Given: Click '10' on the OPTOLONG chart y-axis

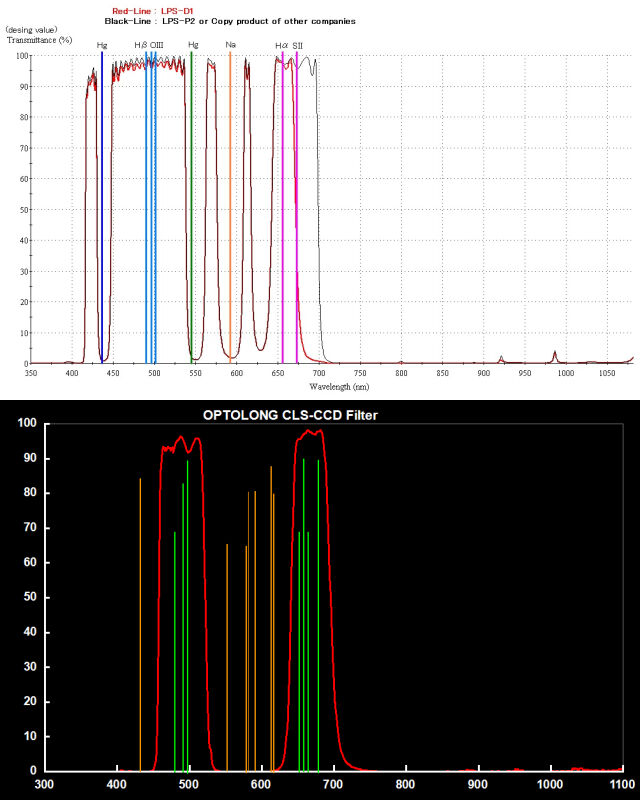Looking at the screenshot, I should 31,736.
